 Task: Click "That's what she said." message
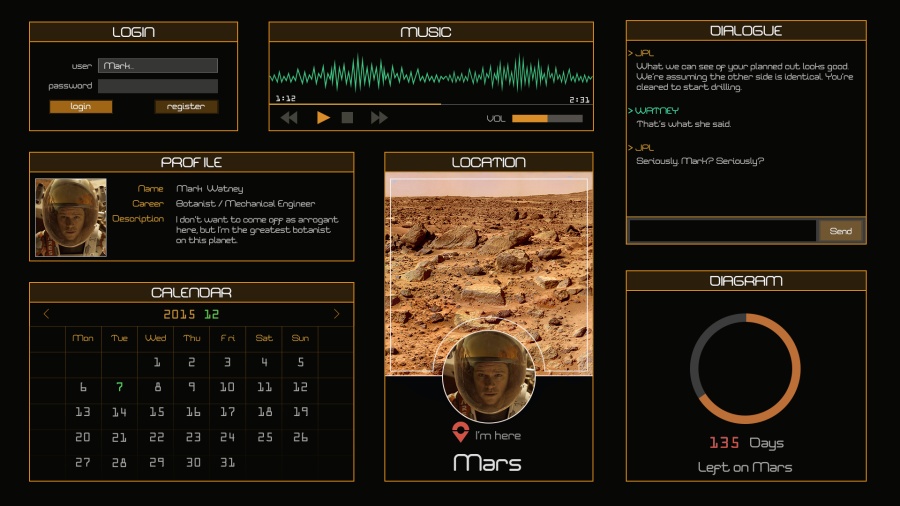683,124
